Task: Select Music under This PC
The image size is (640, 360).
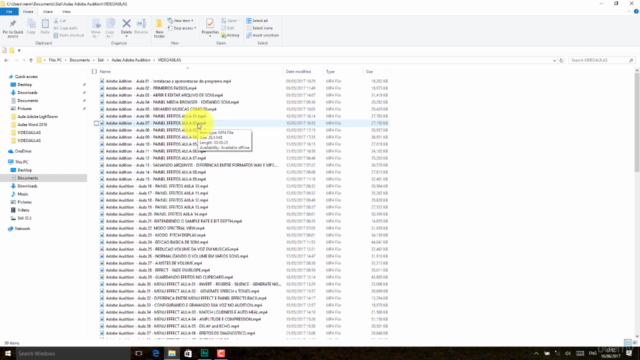Action: (x=19, y=194)
